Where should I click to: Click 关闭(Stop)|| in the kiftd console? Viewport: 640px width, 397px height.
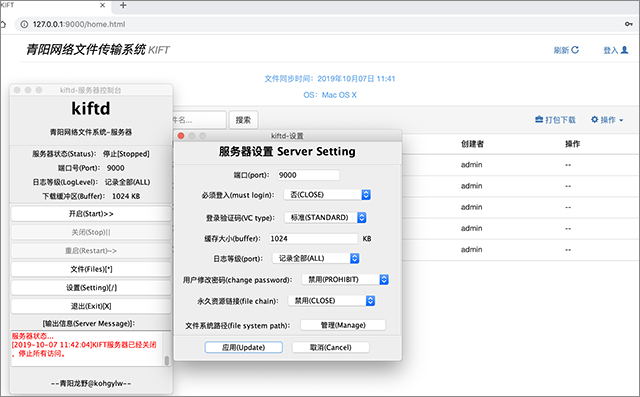point(91,232)
